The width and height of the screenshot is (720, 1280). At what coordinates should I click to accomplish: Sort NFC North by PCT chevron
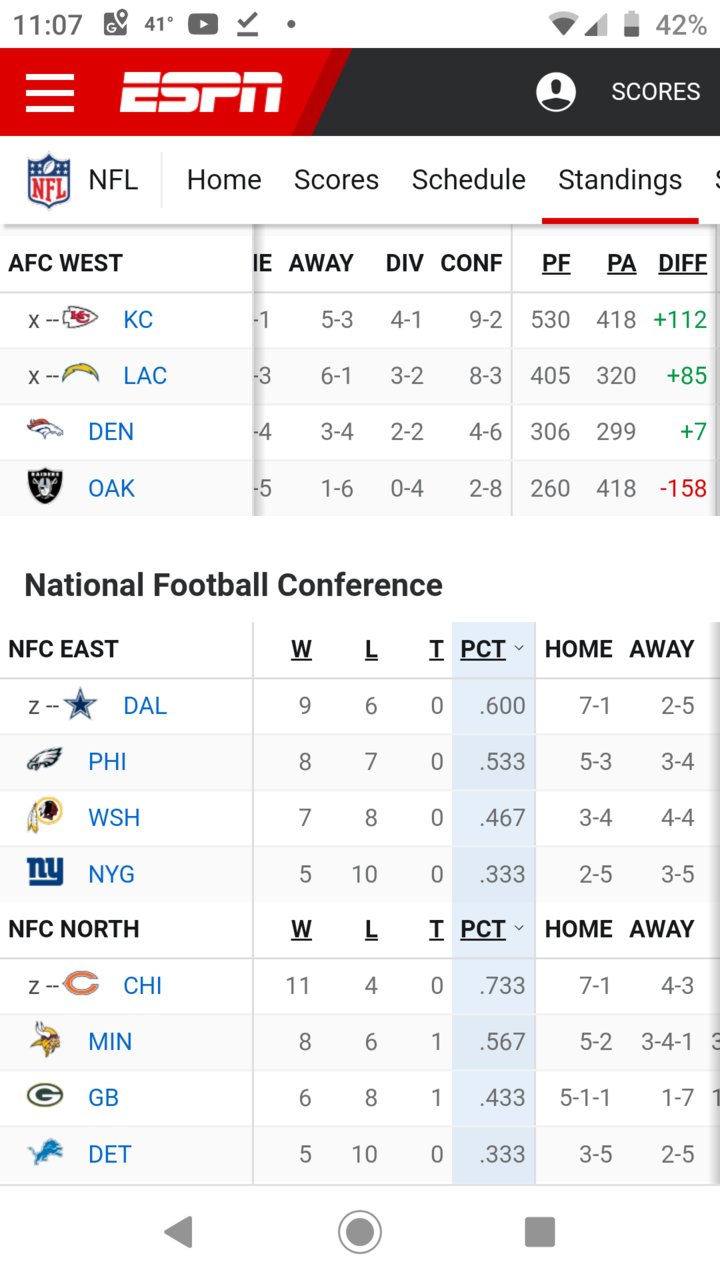click(x=519, y=929)
